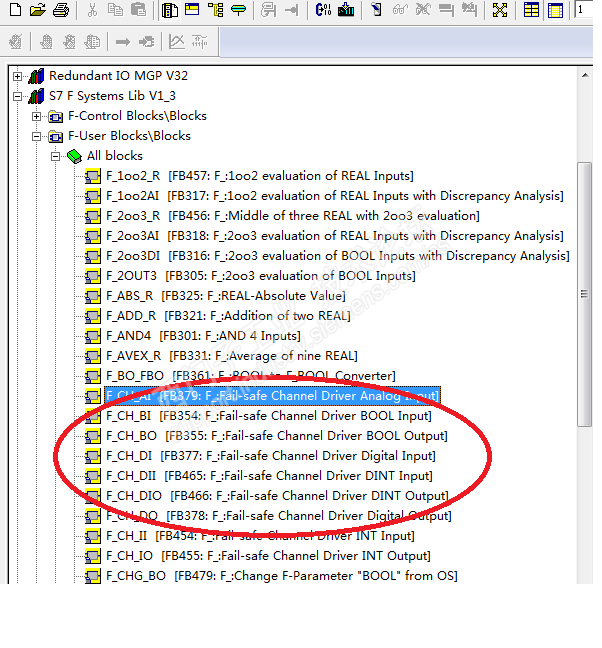Select block F_2oo3_R FB456
This screenshot has width=602, height=648.
click(x=293, y=216)
